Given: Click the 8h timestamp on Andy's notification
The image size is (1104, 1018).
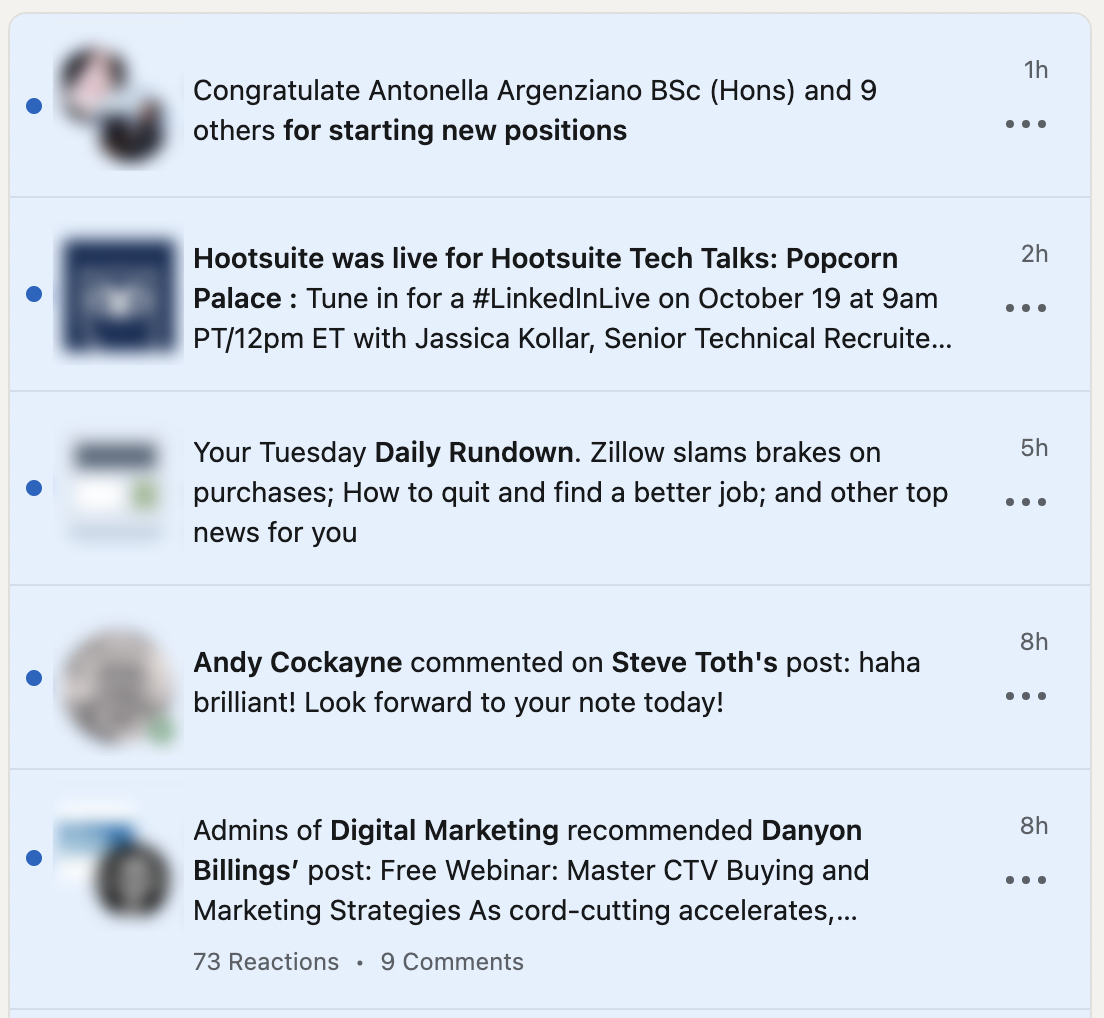Looking at the screenshot, I should [1034, 642].
